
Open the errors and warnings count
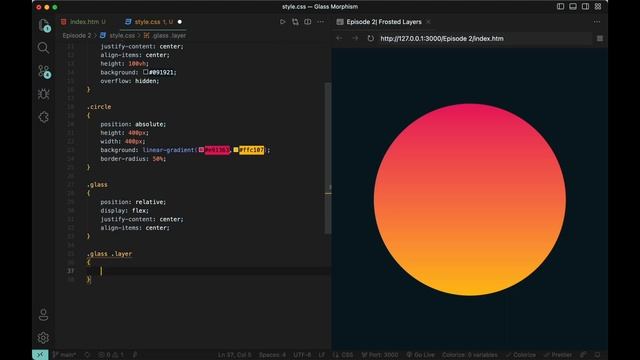point(111,355)
